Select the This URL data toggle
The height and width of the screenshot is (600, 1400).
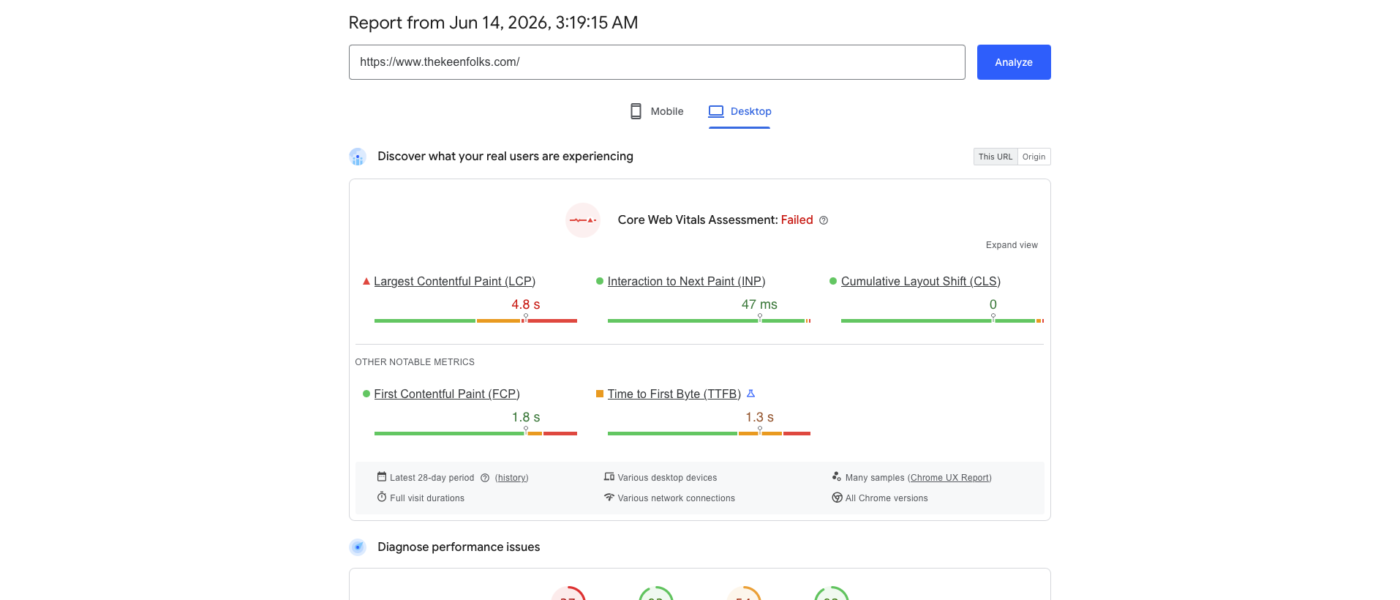tap(995, 157)
